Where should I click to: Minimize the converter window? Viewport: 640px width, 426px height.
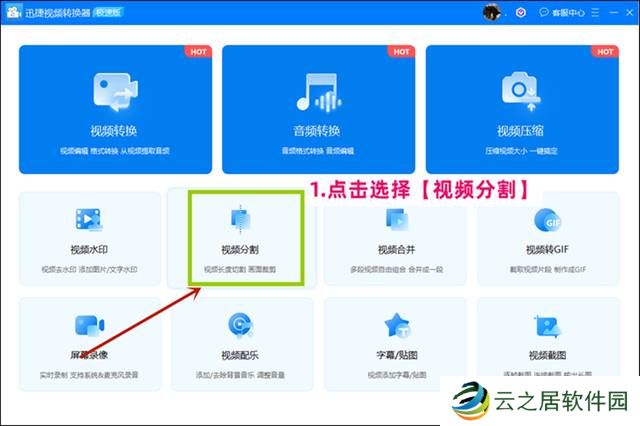(x=612, y=13)
